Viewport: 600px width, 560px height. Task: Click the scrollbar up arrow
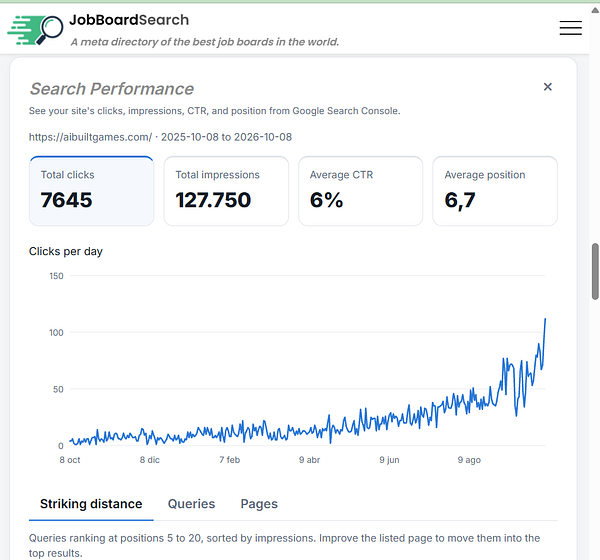[x=595, y=10]
